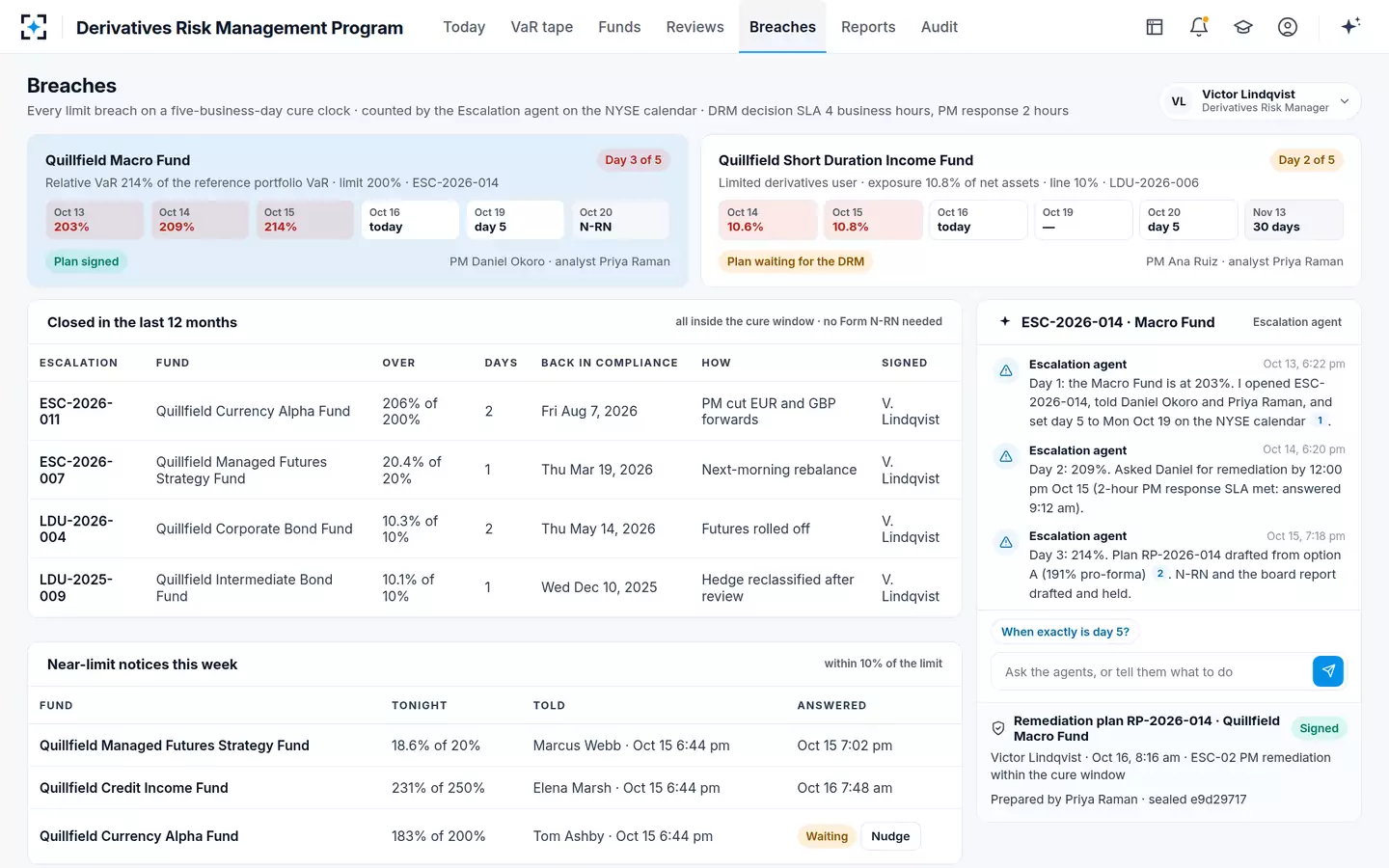Viewport: 1389px width, 868px height.
Task: Open the notifications bell
Action: pos(1199,27)
